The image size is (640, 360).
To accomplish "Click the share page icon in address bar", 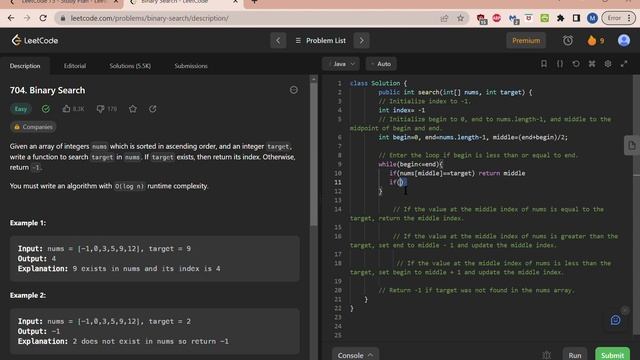I will [x=444, y=18].
